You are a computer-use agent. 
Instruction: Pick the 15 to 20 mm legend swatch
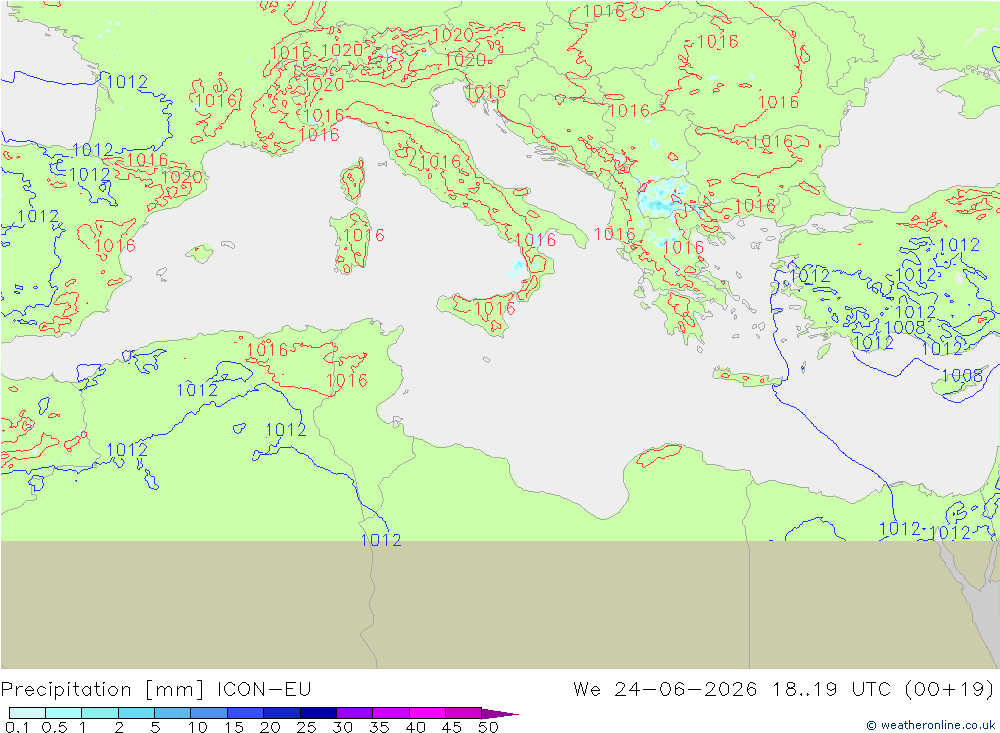click(x=246, y=713)
